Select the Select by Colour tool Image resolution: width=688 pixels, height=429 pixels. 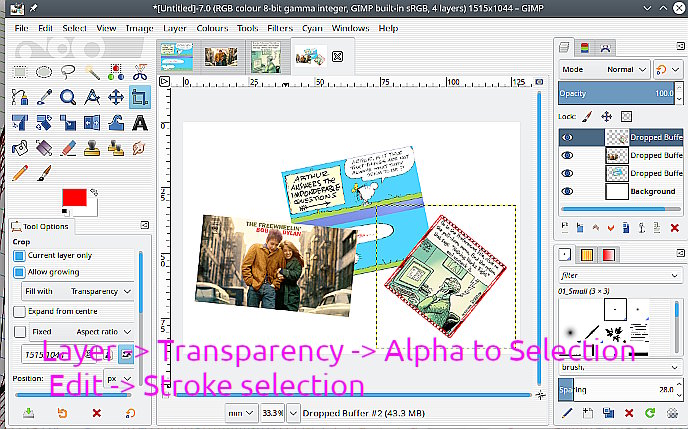coord(116,72)
